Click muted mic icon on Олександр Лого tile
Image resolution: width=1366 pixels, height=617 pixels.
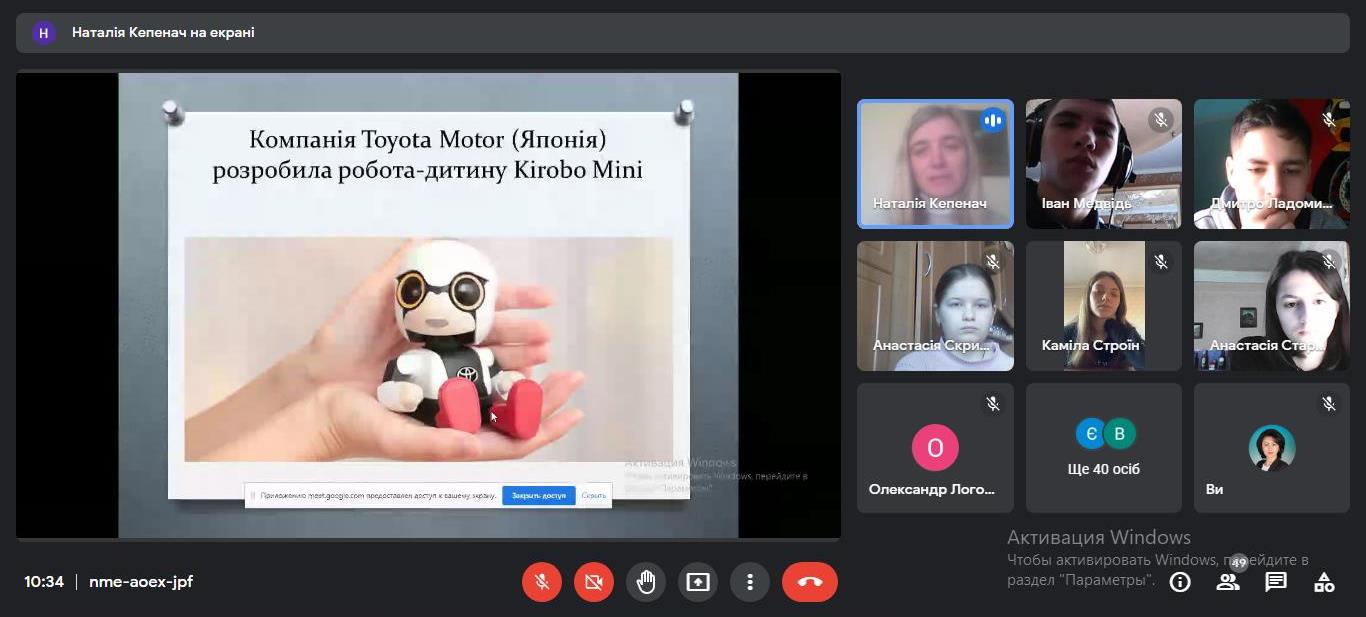point(992,404)
